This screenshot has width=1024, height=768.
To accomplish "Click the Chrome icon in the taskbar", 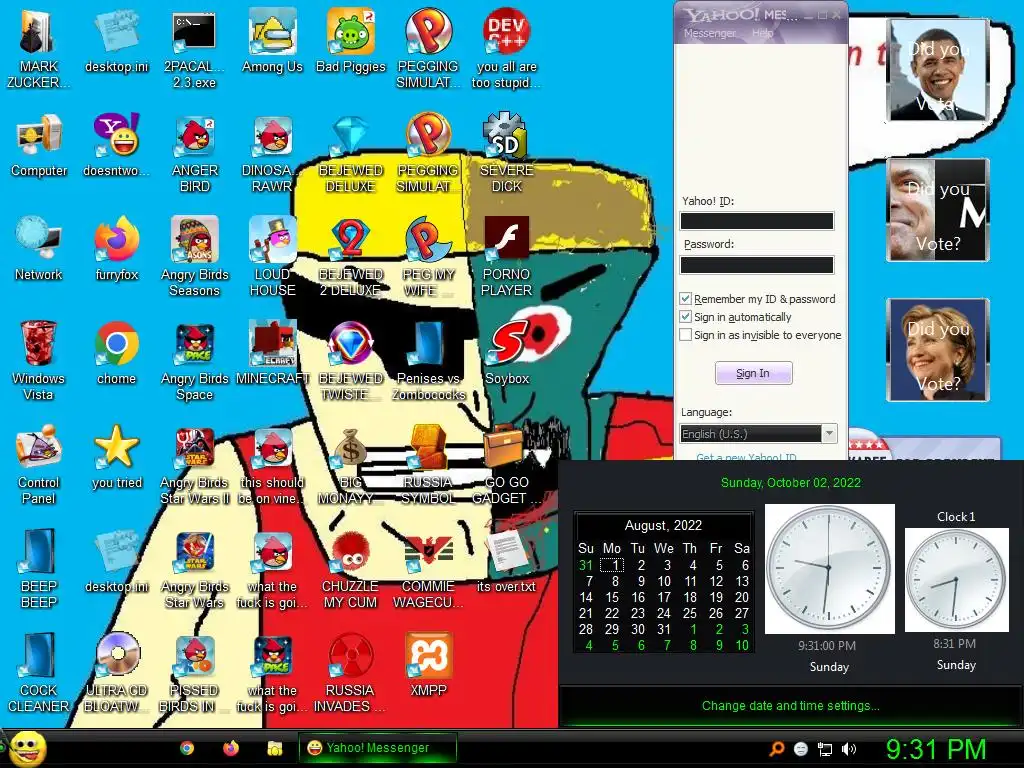I will point(187,748).
